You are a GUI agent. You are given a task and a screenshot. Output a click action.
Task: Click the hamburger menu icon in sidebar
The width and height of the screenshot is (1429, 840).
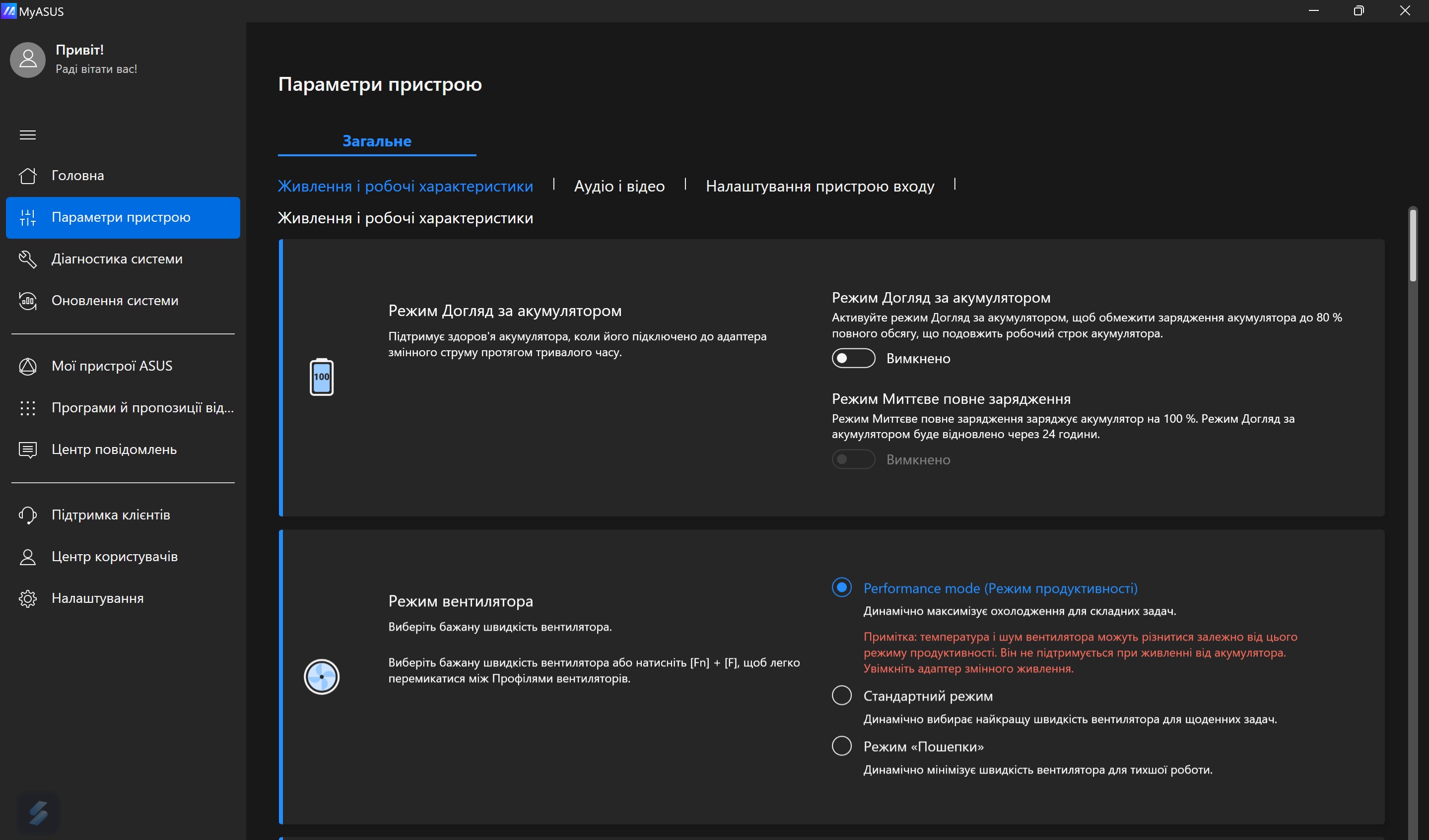(x=27, y=135)
